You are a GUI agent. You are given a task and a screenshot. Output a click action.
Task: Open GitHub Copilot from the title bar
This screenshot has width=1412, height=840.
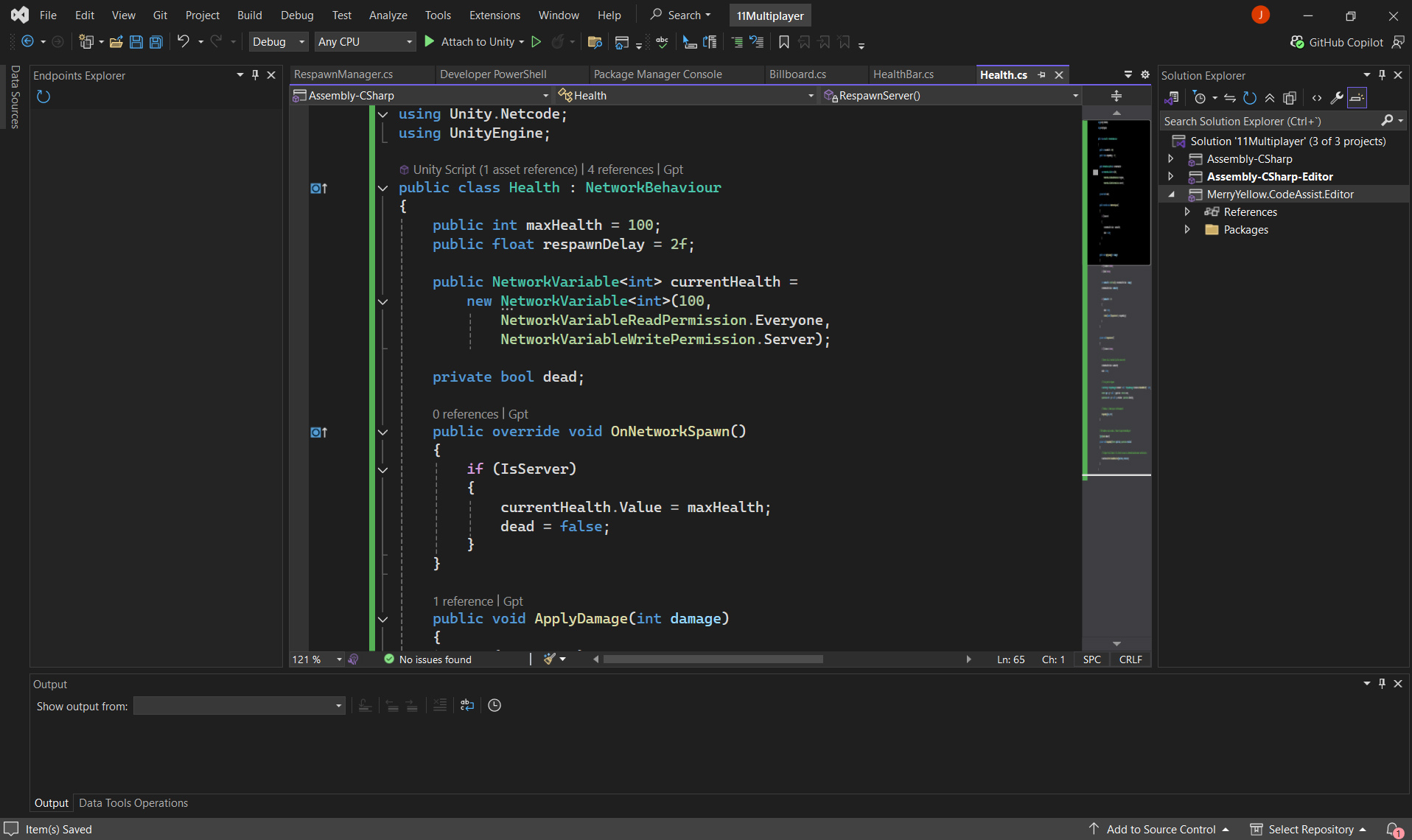(x=1338, y=42)
